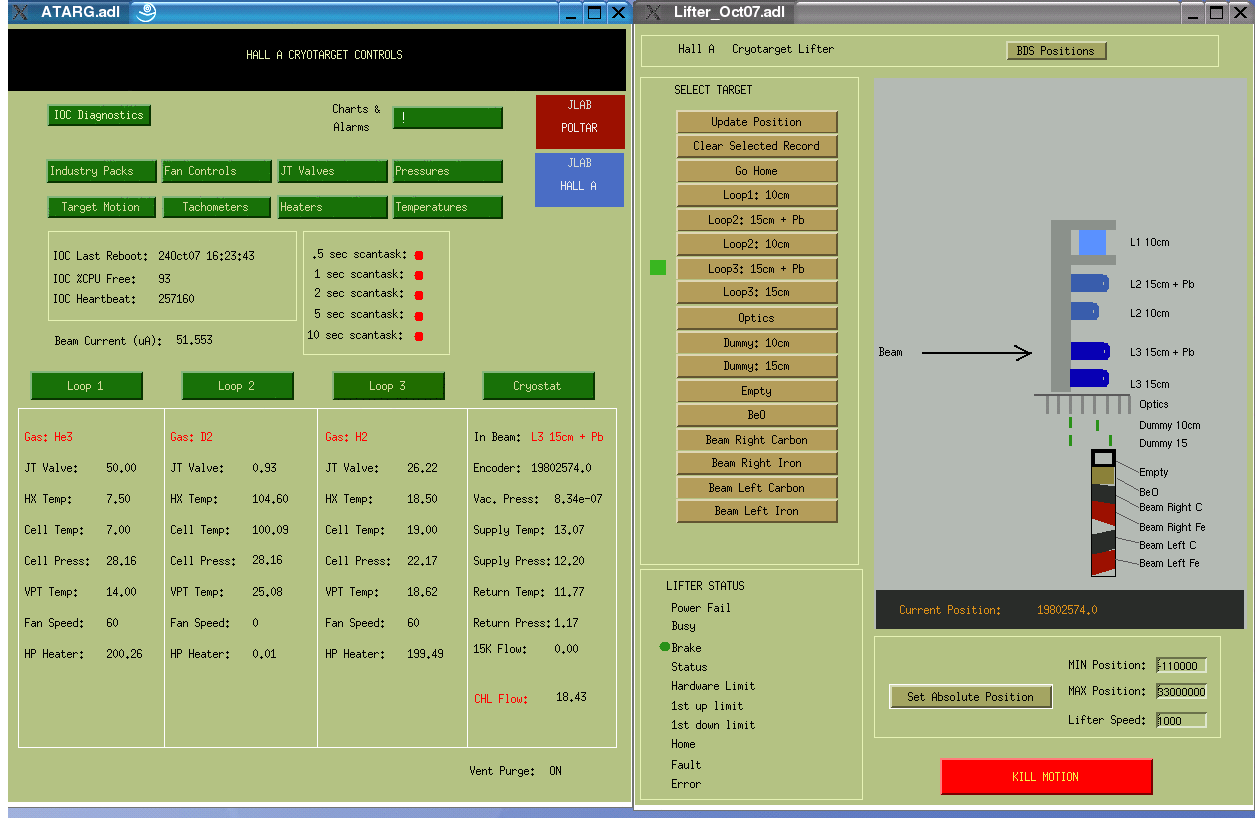Click Beam Current value 51.553
This screenshot has height=818, width=1255.
(x=194, y=340)
